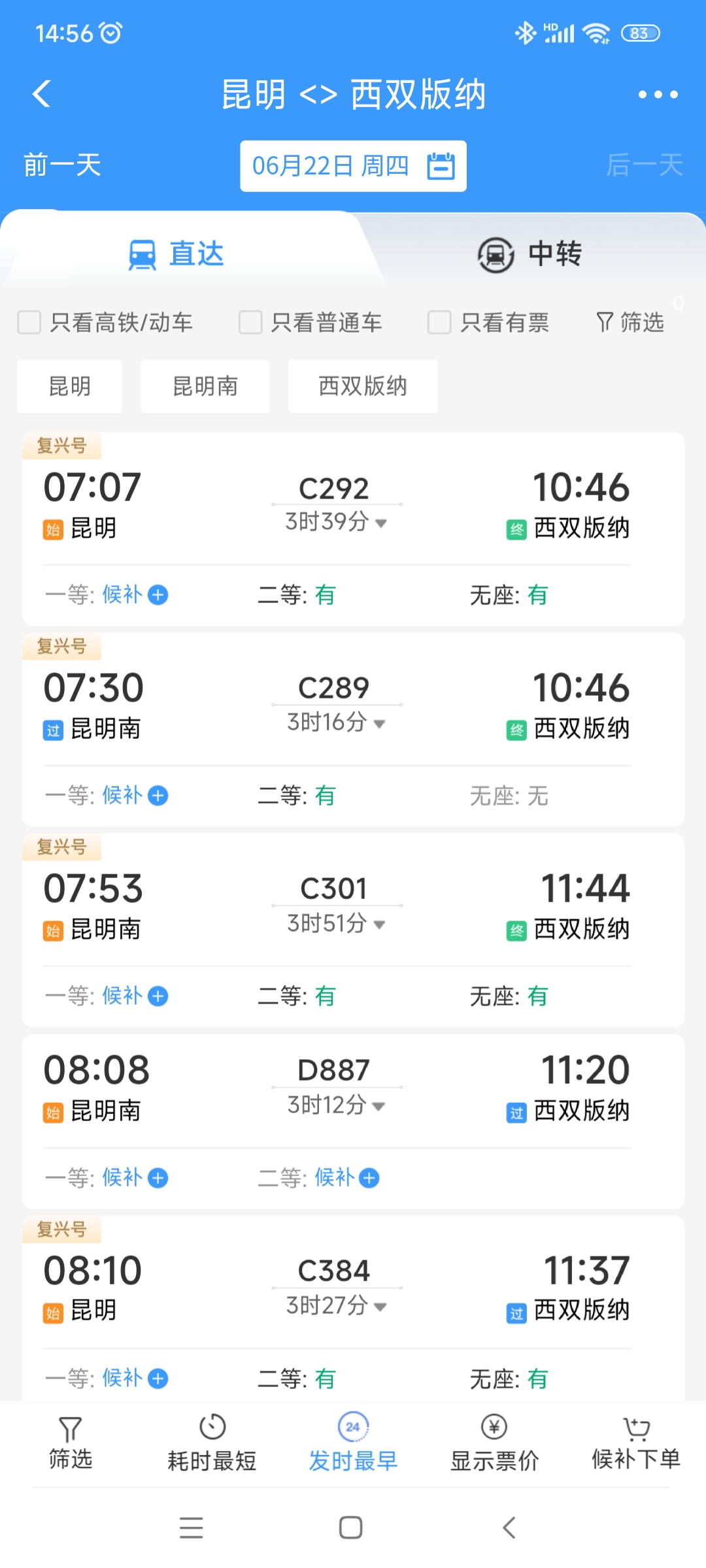Sort by shortest duration clock icon

coord(212,1428)
